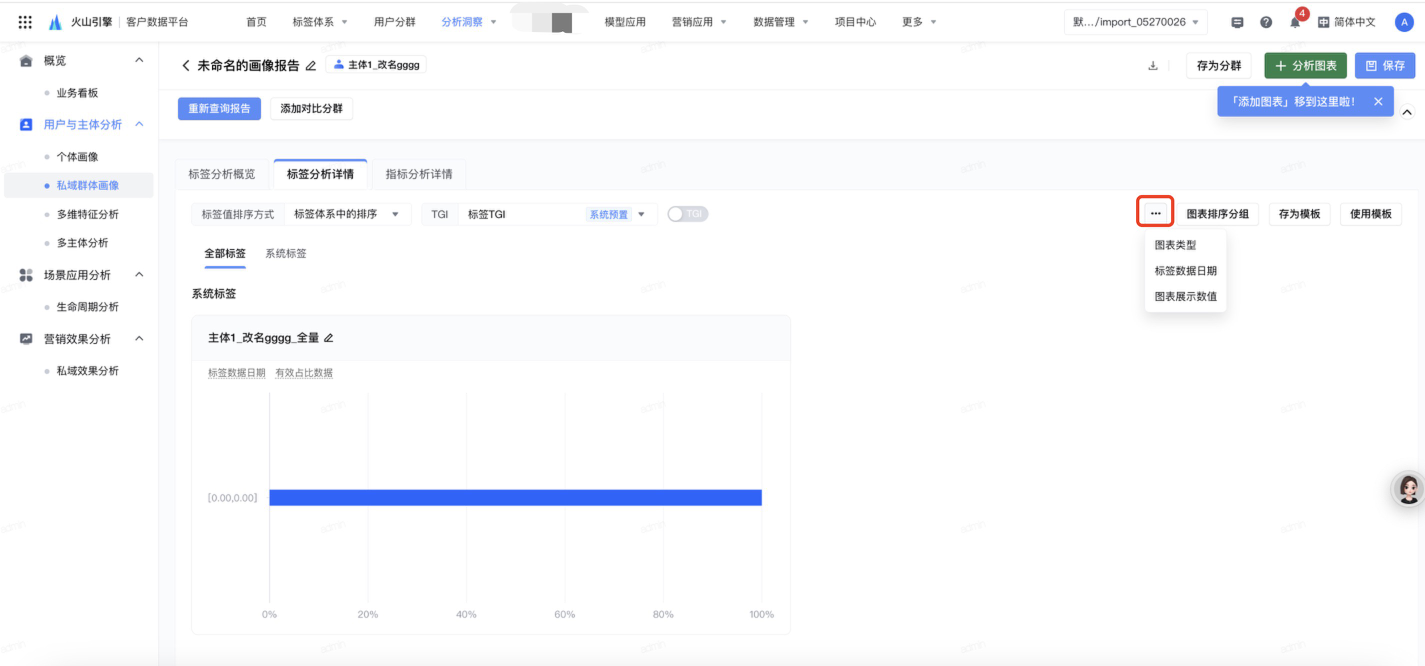Image resolution: width=1425 pixels, height=666 pixels.
Task: Click the download report icon
Action: coord(1153,66)
